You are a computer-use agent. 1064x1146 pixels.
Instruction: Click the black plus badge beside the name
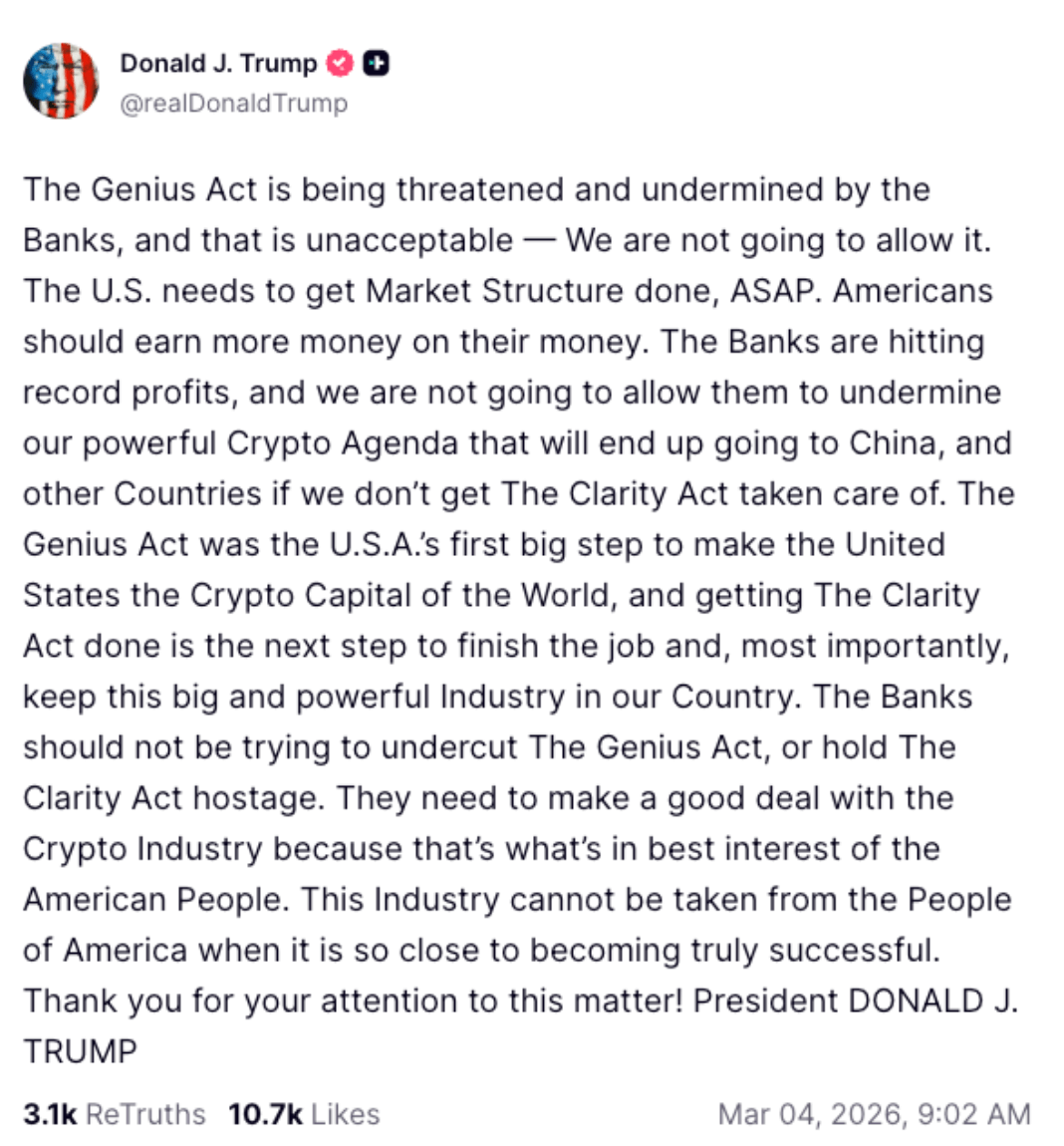tap(376, 63)
